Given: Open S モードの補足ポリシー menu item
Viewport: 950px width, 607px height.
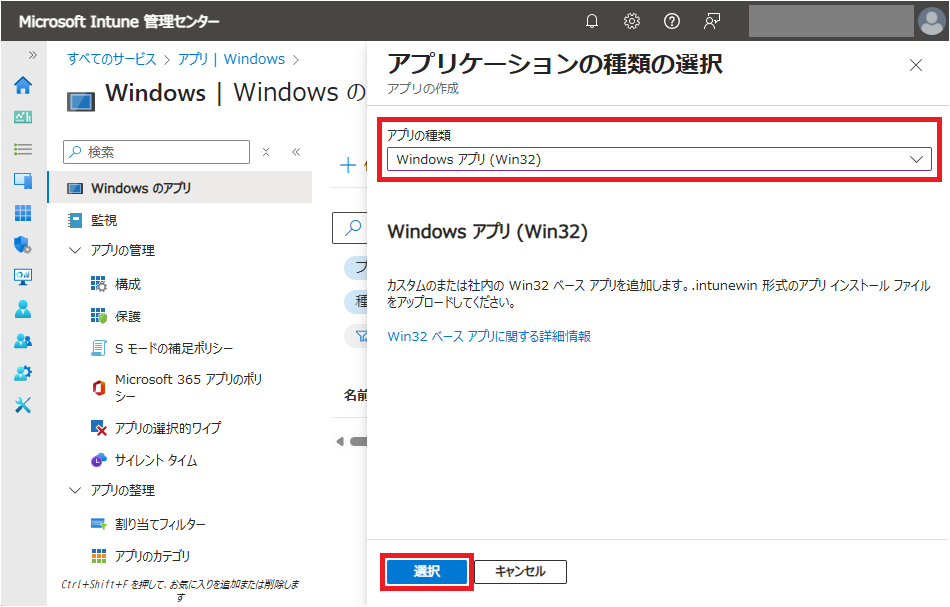Looking at the screenshot, I should (x=174, y=348).
